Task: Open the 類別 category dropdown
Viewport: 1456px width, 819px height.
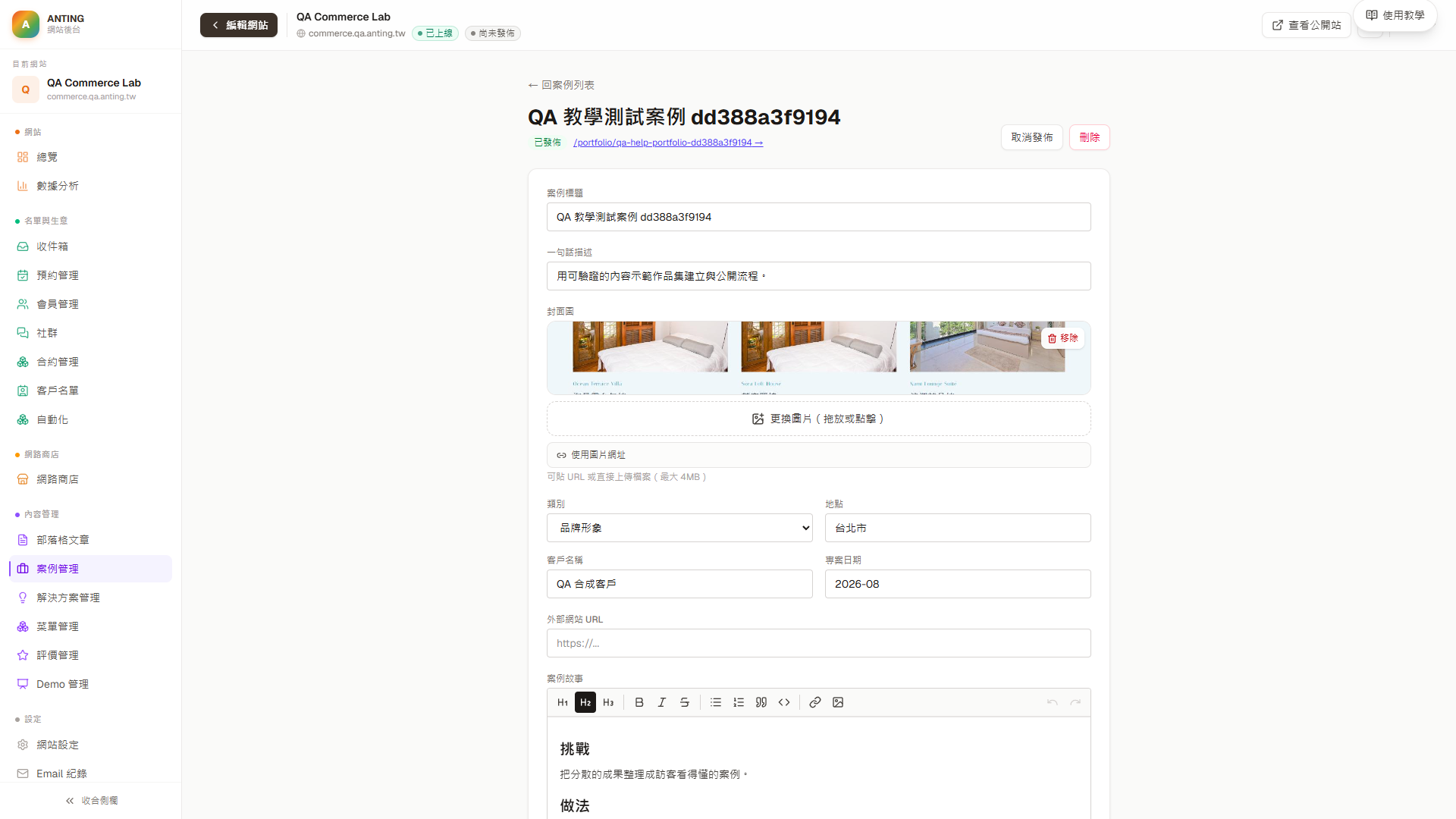Action: [679, 528]
